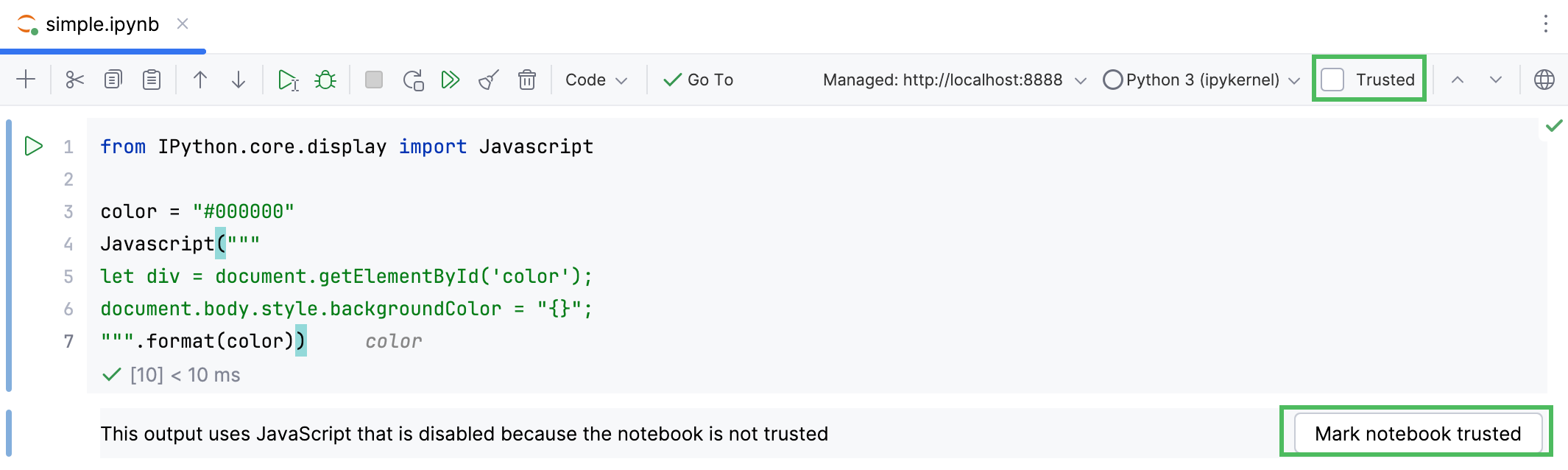The width and height of the screenshot is (1568, 470).
Task: Run the first cell
Action: 32,146
